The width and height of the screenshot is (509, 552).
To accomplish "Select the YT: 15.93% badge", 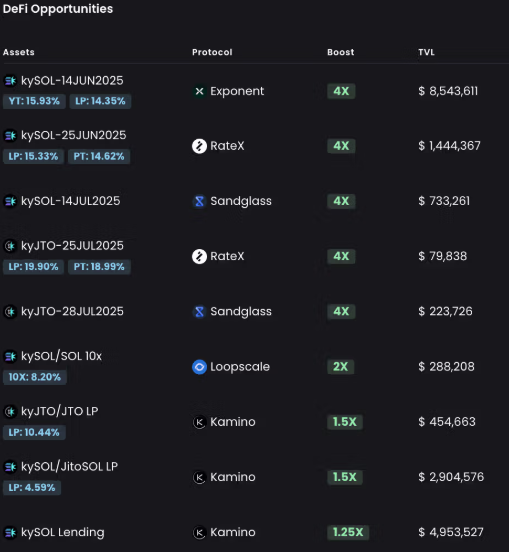I will (34, 101).
